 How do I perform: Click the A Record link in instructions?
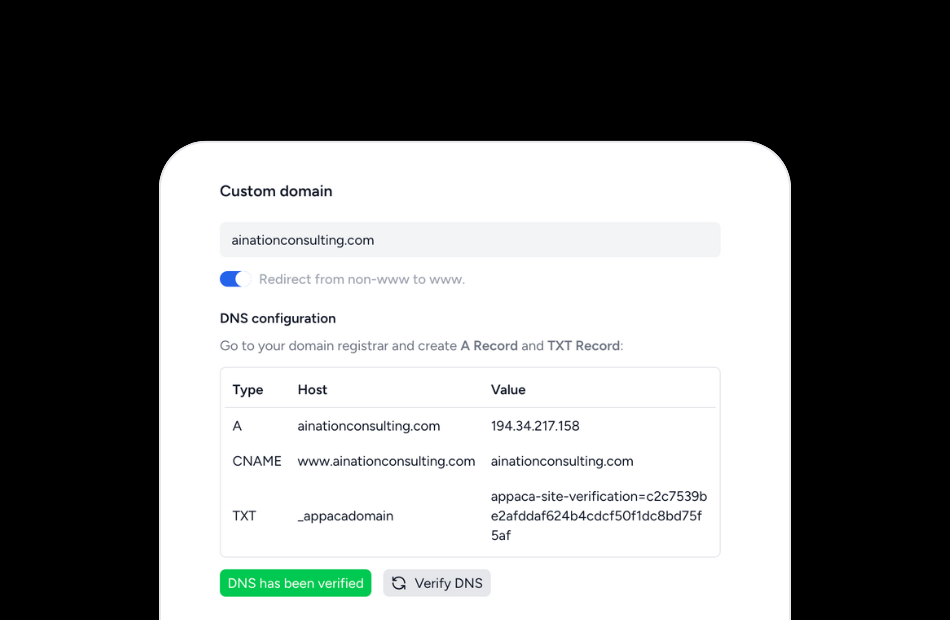(489, 345)
